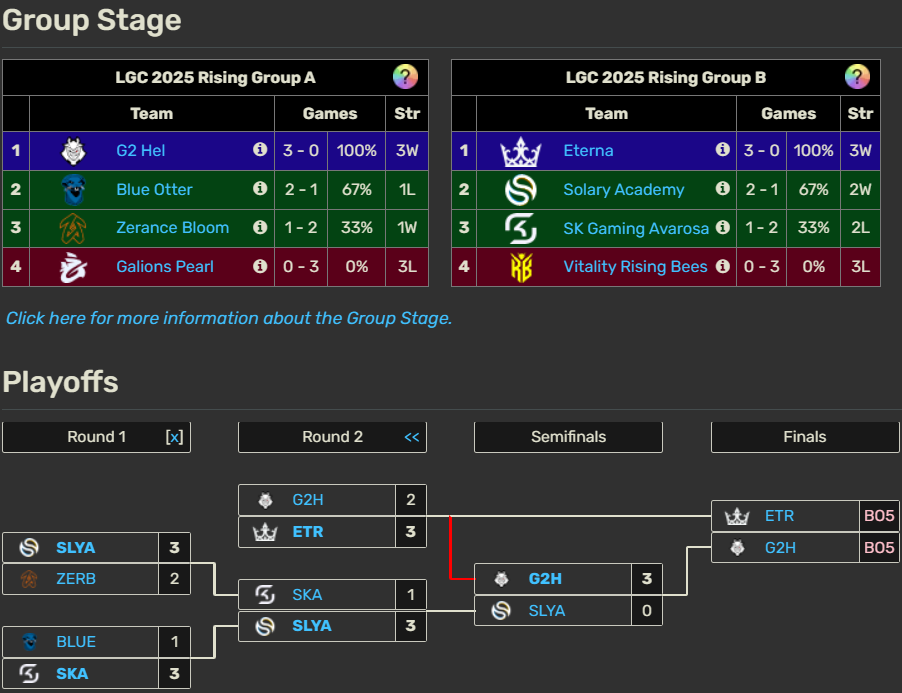Click G2H in the Semifinals match
The image size is (902, 693).
pos(545,579)
